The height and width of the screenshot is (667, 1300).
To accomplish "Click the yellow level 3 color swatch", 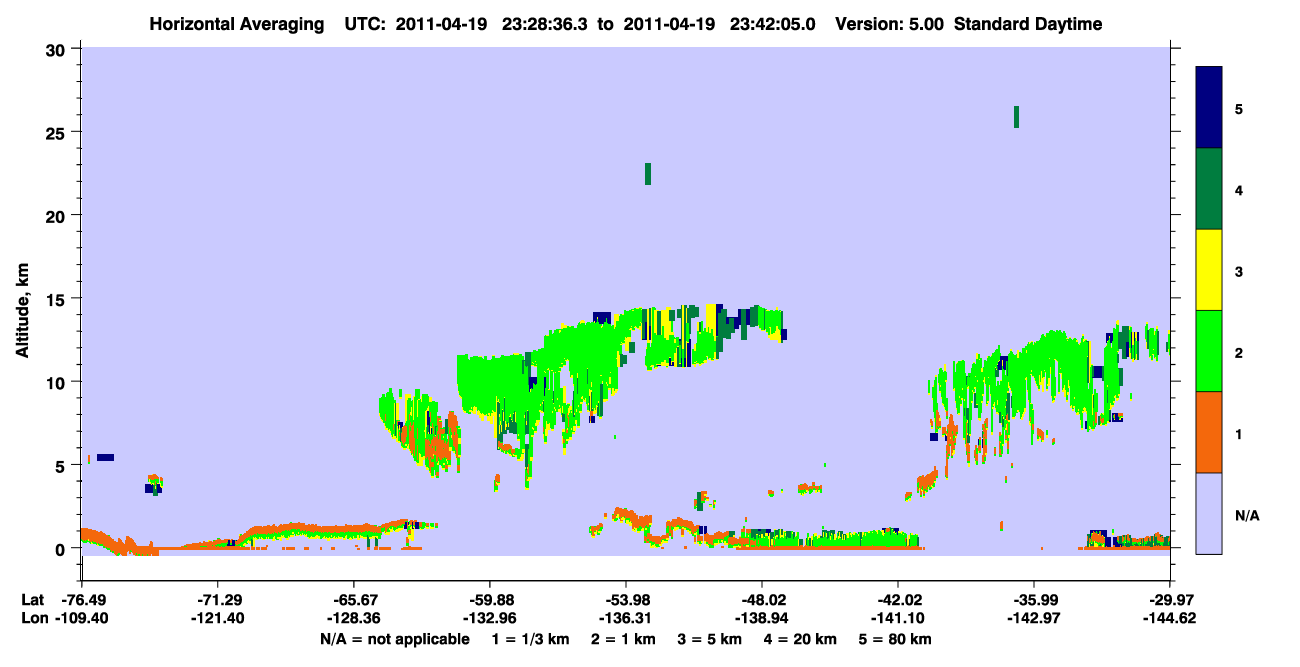I will pos(1209,270).
